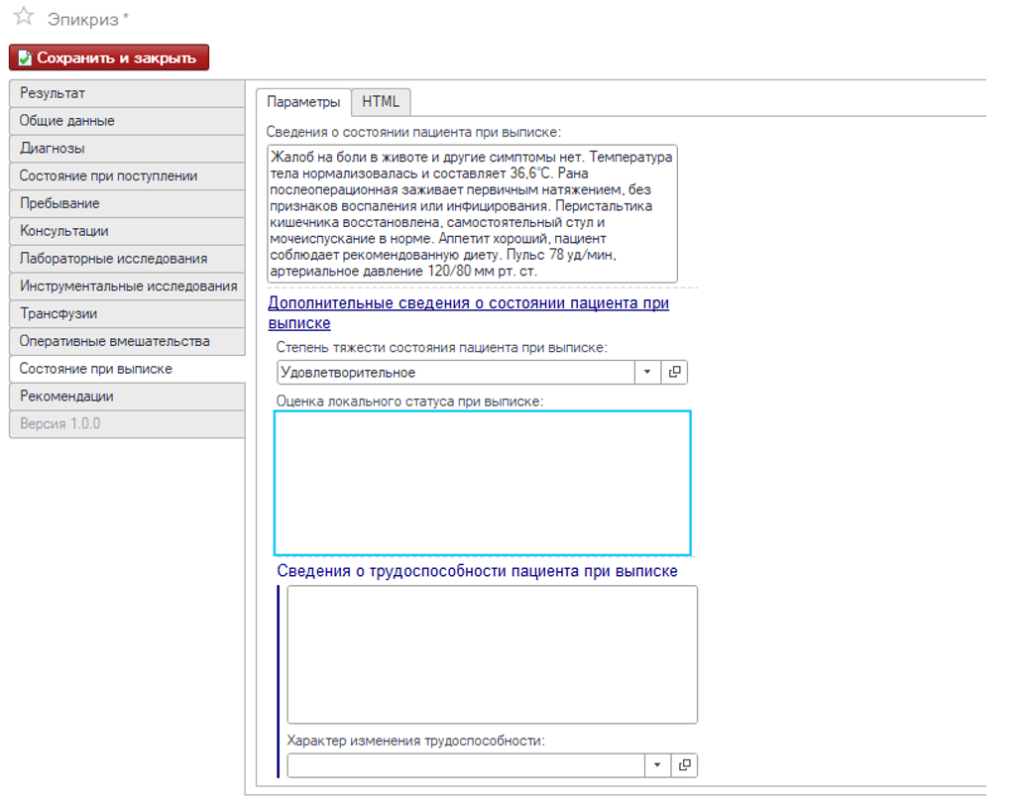The image size is (1024, 805).
Task: Open Лабораторные исследования section
Action: [x=127, y=259]
